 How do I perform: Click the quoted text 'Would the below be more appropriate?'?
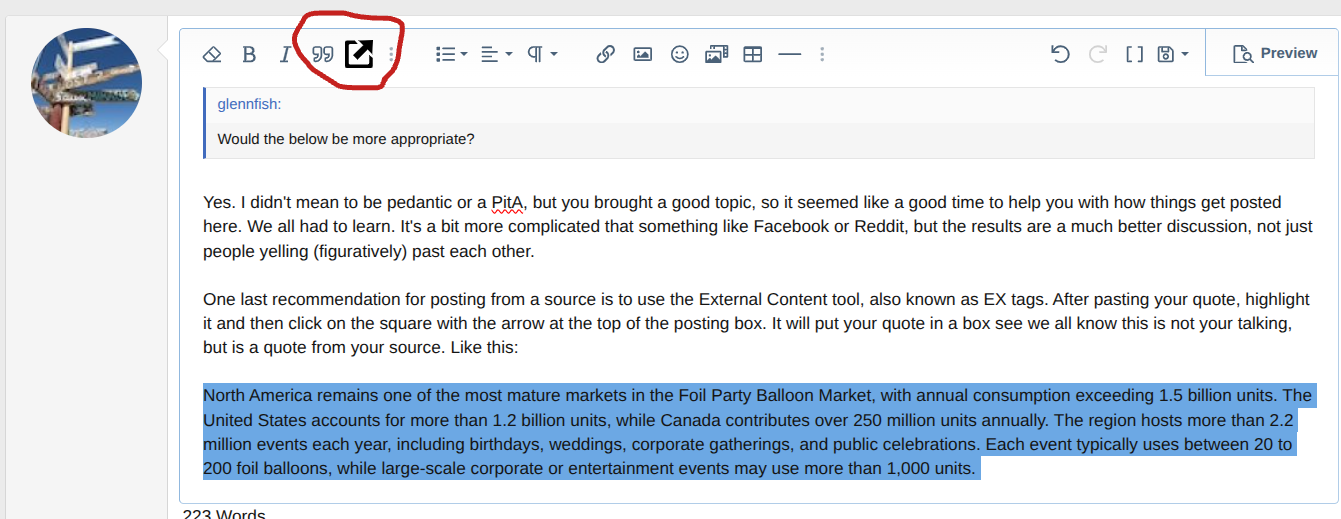pos(346,139)
